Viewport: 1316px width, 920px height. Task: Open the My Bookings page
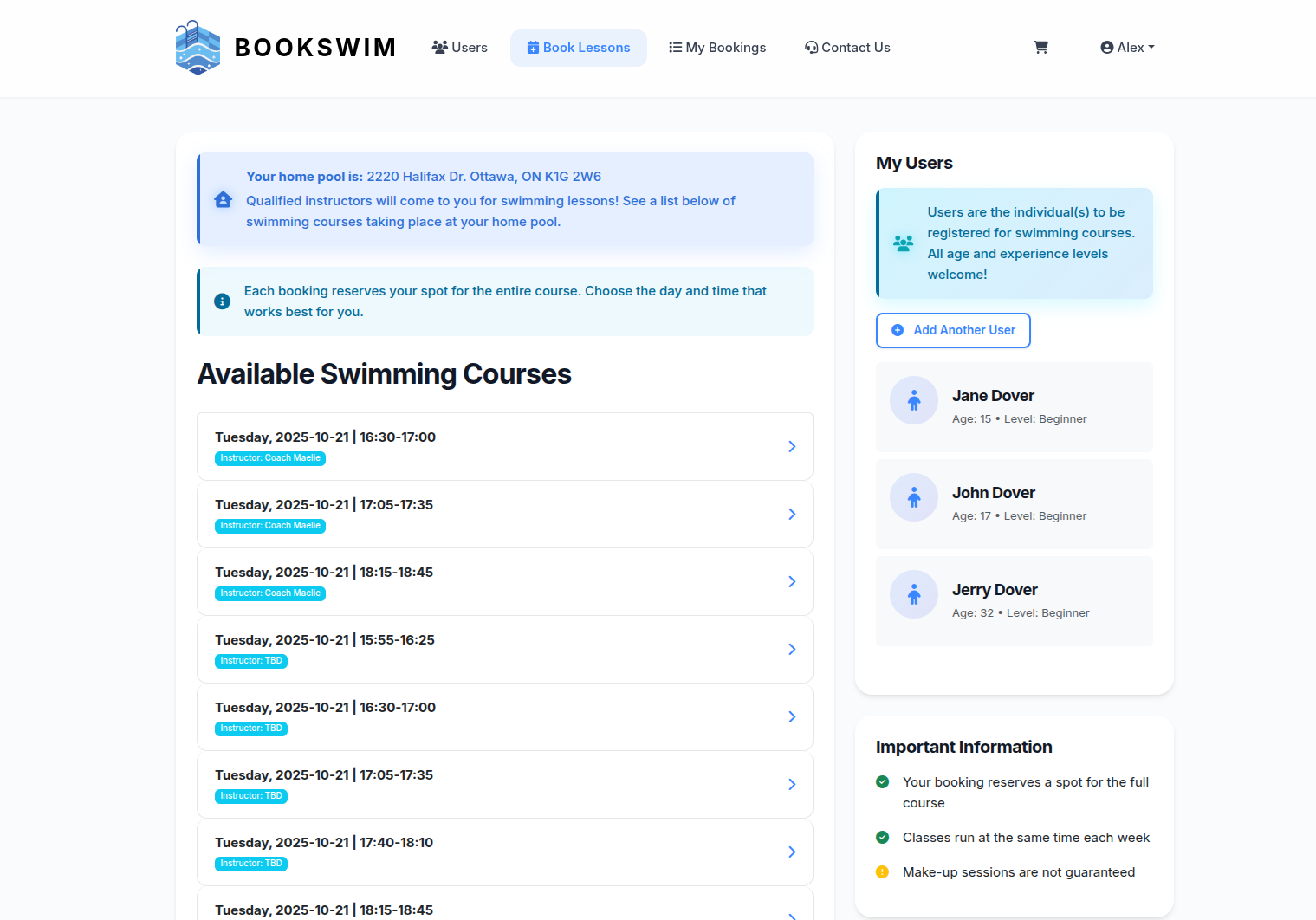(717, 48)
